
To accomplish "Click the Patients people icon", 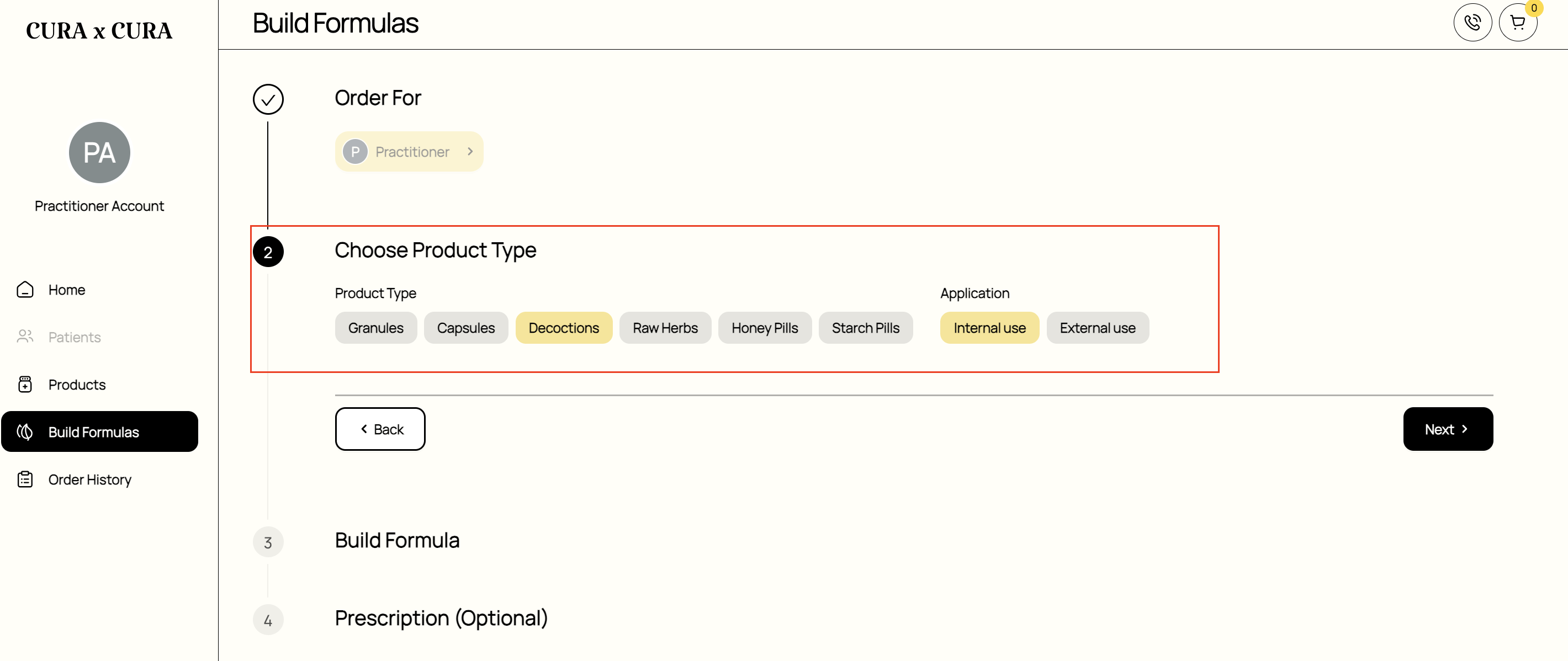I will pos(25,337).
